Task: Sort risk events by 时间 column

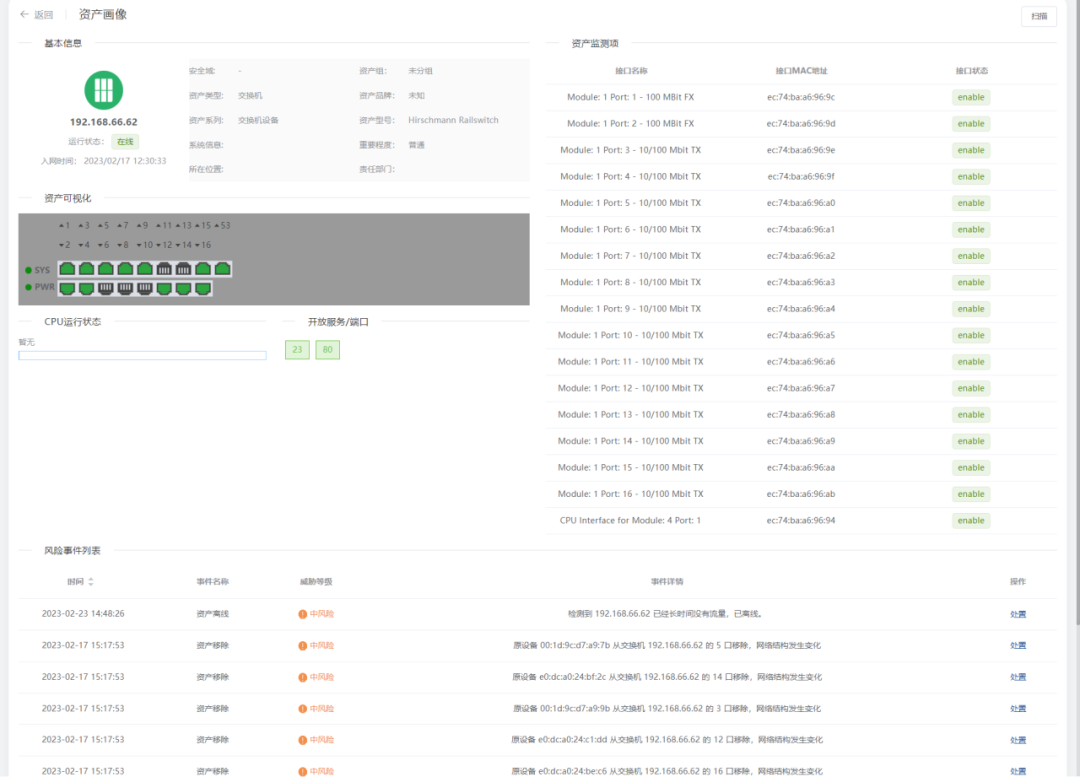Action: (x=91, y=582)
